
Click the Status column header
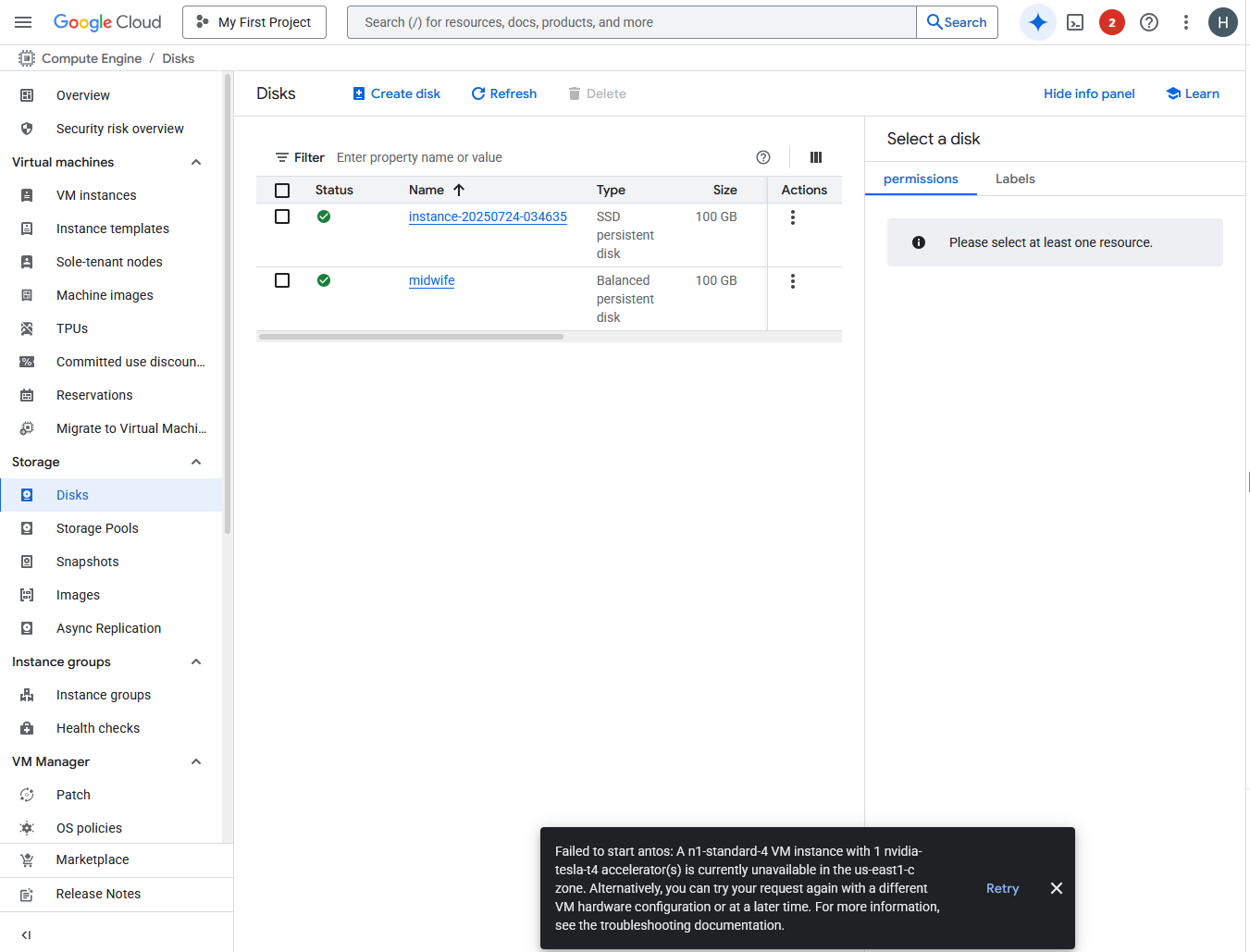pyautogui.click(x=334, y=190)
